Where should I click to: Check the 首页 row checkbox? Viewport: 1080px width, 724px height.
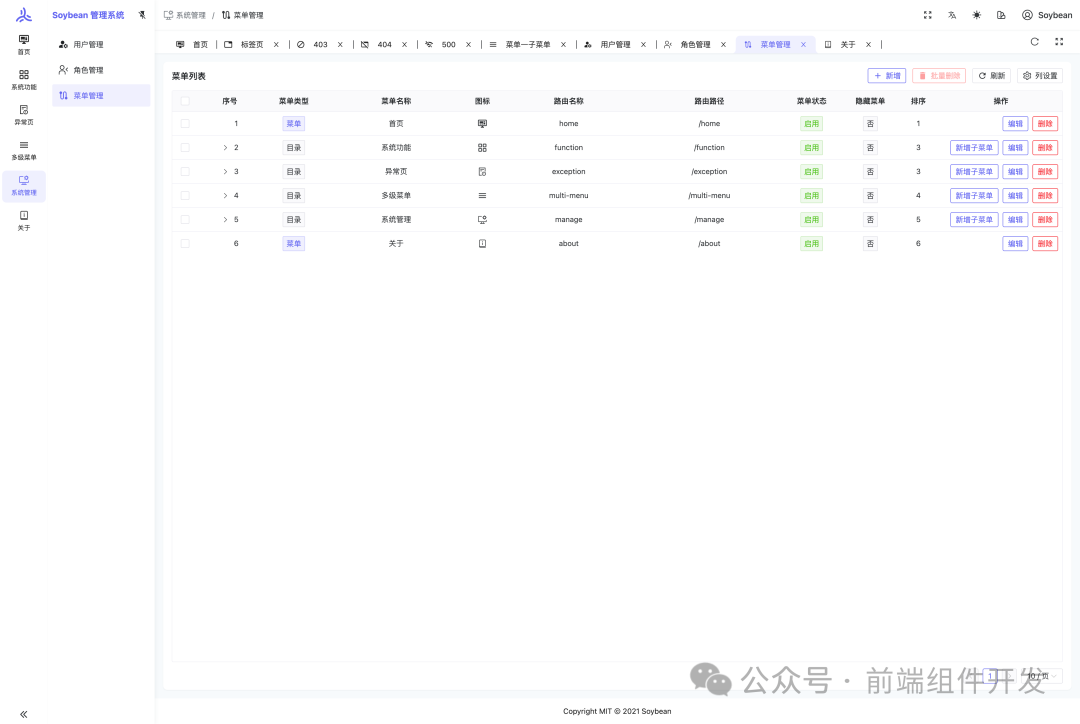tap(185, 124)
